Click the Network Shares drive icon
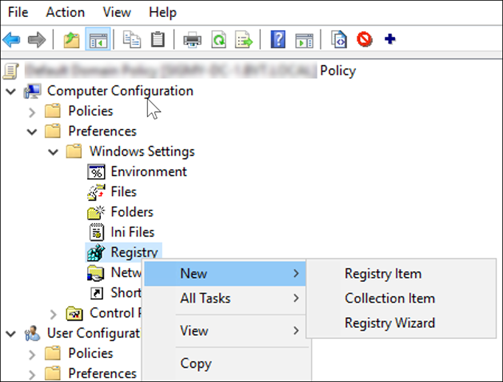Image resolution: width=503 pixels, height=382 pixels. click(95, 273)
